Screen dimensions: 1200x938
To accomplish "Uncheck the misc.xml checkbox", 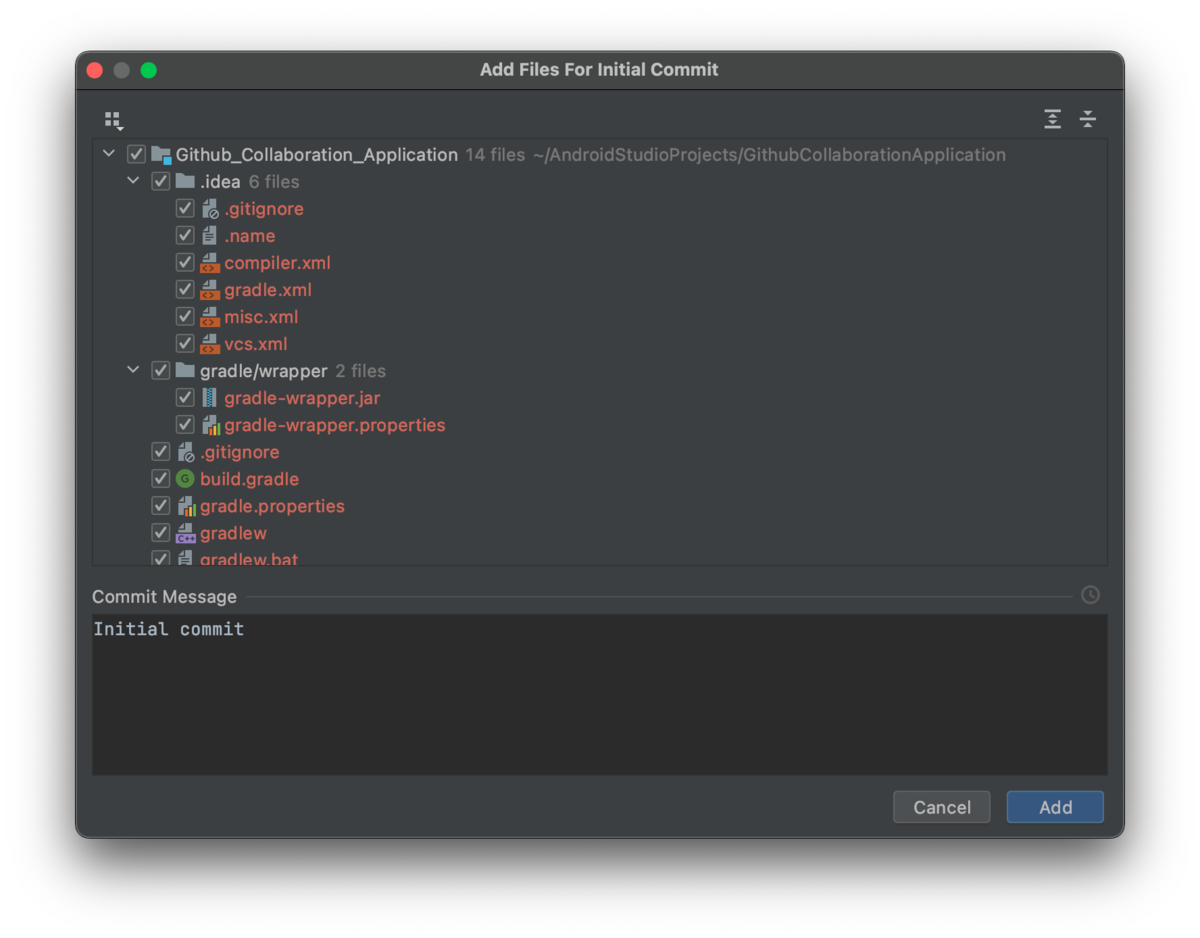I will click(184, 317).
